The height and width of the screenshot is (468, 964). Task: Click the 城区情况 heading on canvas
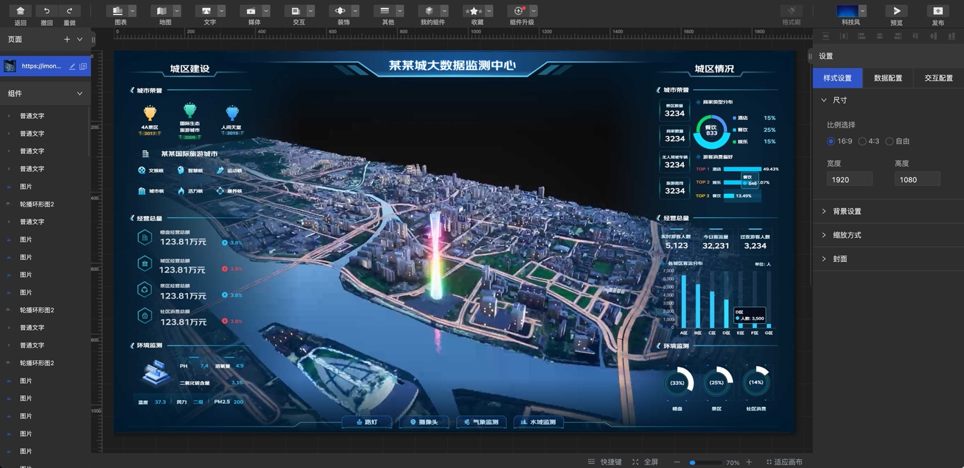(714, 69)
